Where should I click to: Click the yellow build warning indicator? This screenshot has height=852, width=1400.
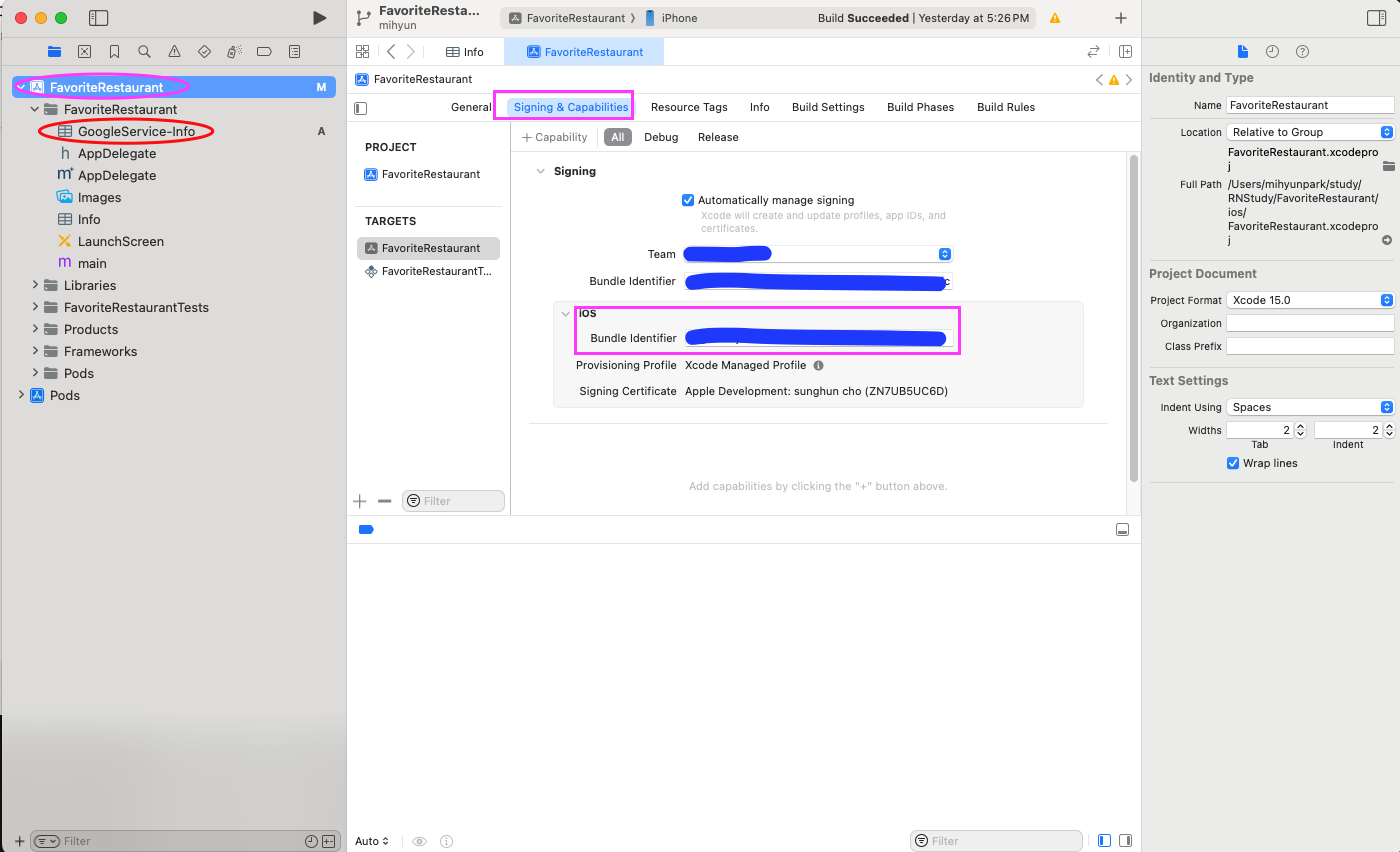pos(1054,18)
